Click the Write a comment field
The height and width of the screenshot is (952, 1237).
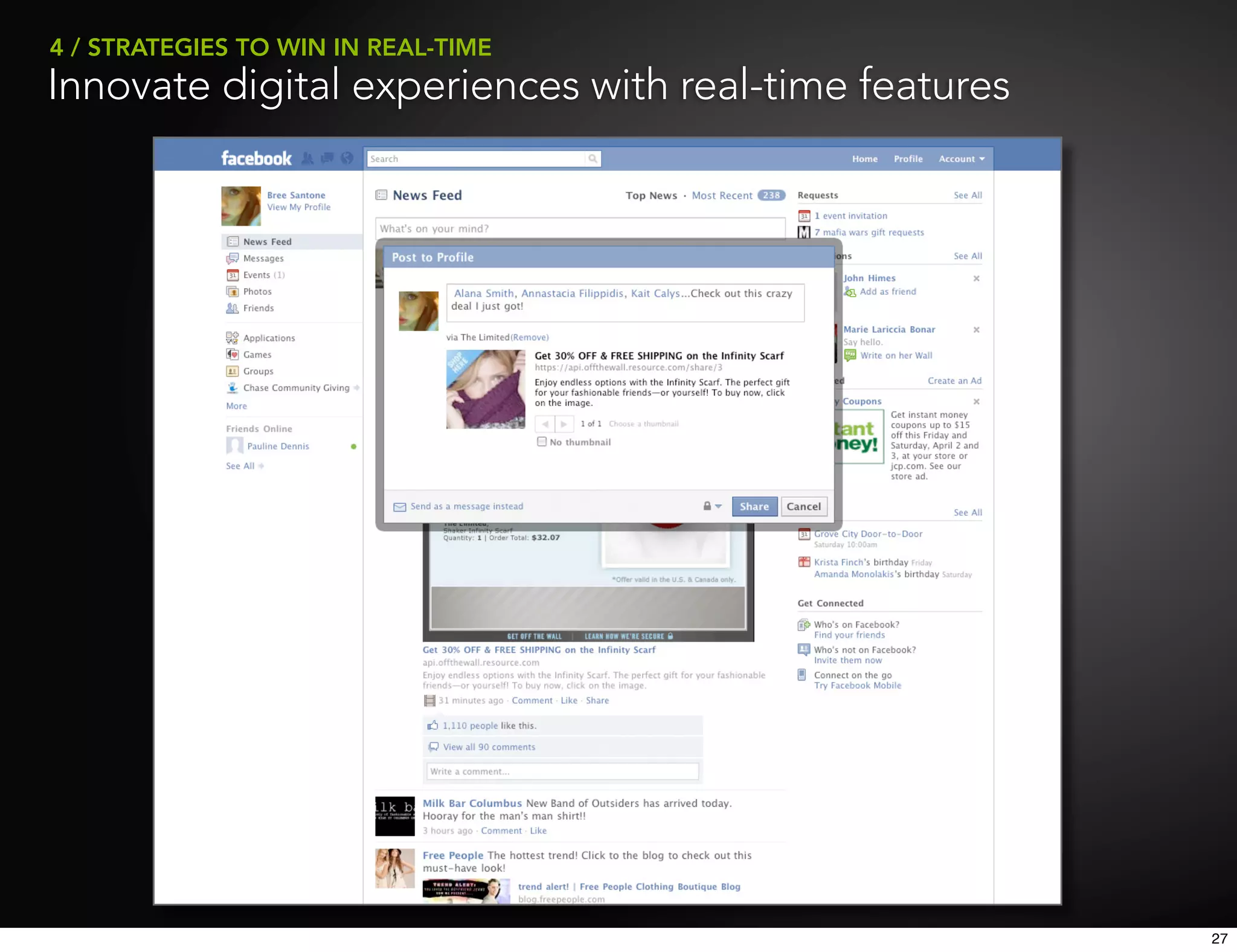click(x=562, y=772)
